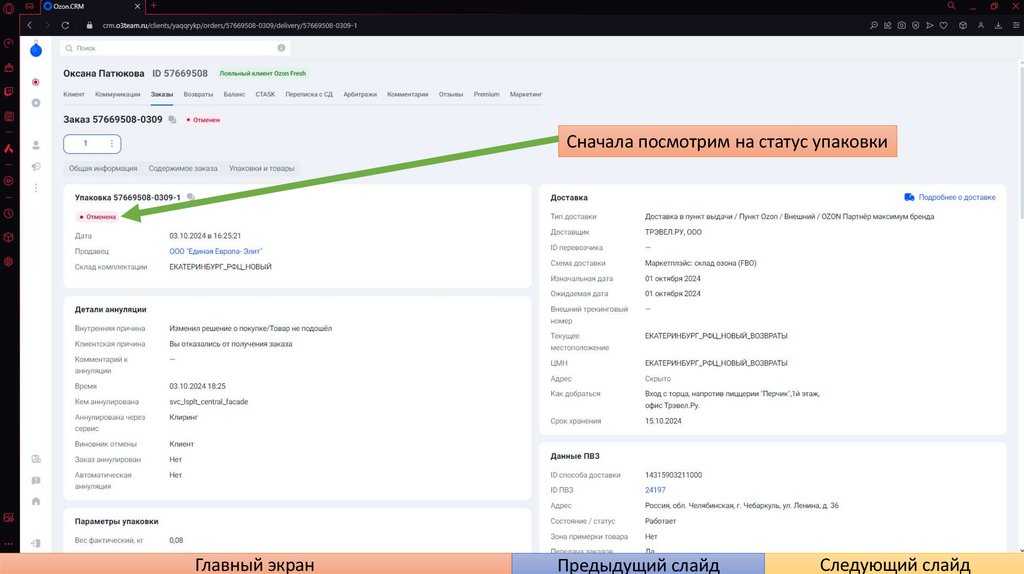Switch to the Баланс tab

(x=234, y=94)
